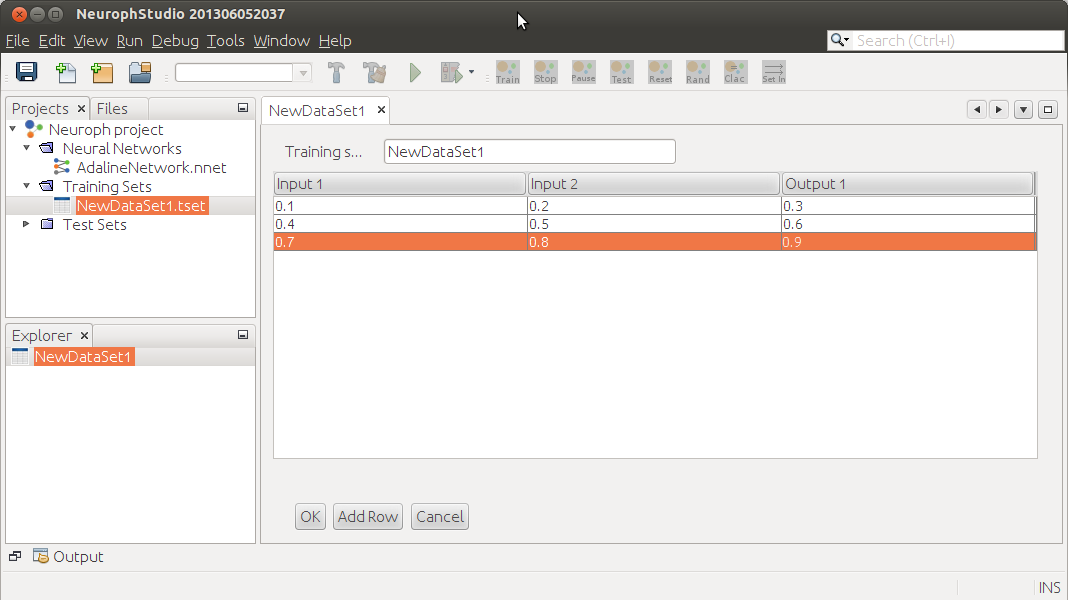The height and width of the screenshot is (600, 1068).
Task: Click the Pause training icon
Action: 583,72
